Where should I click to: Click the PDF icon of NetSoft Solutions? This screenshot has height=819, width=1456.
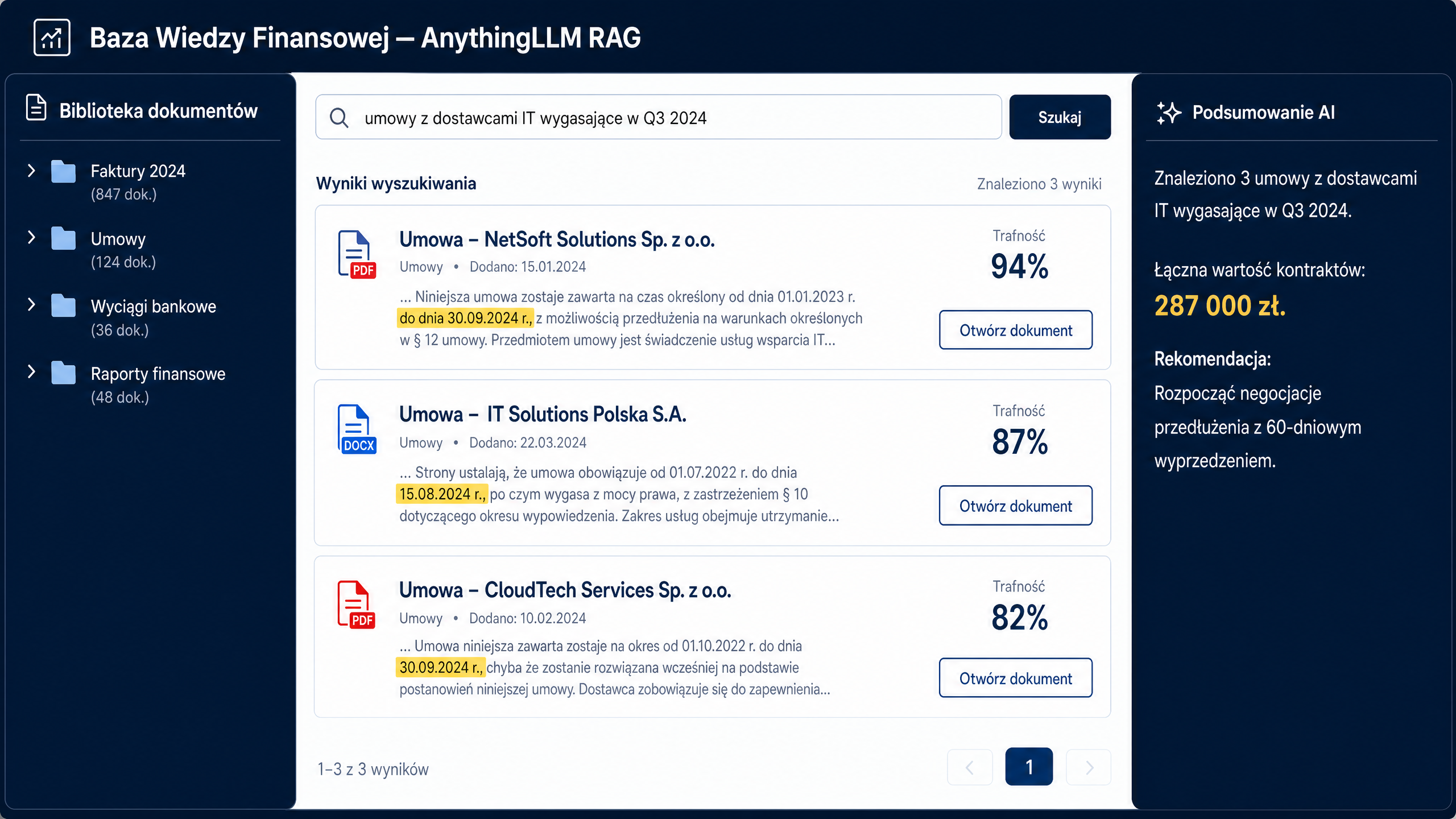click(x=357, y=254)
